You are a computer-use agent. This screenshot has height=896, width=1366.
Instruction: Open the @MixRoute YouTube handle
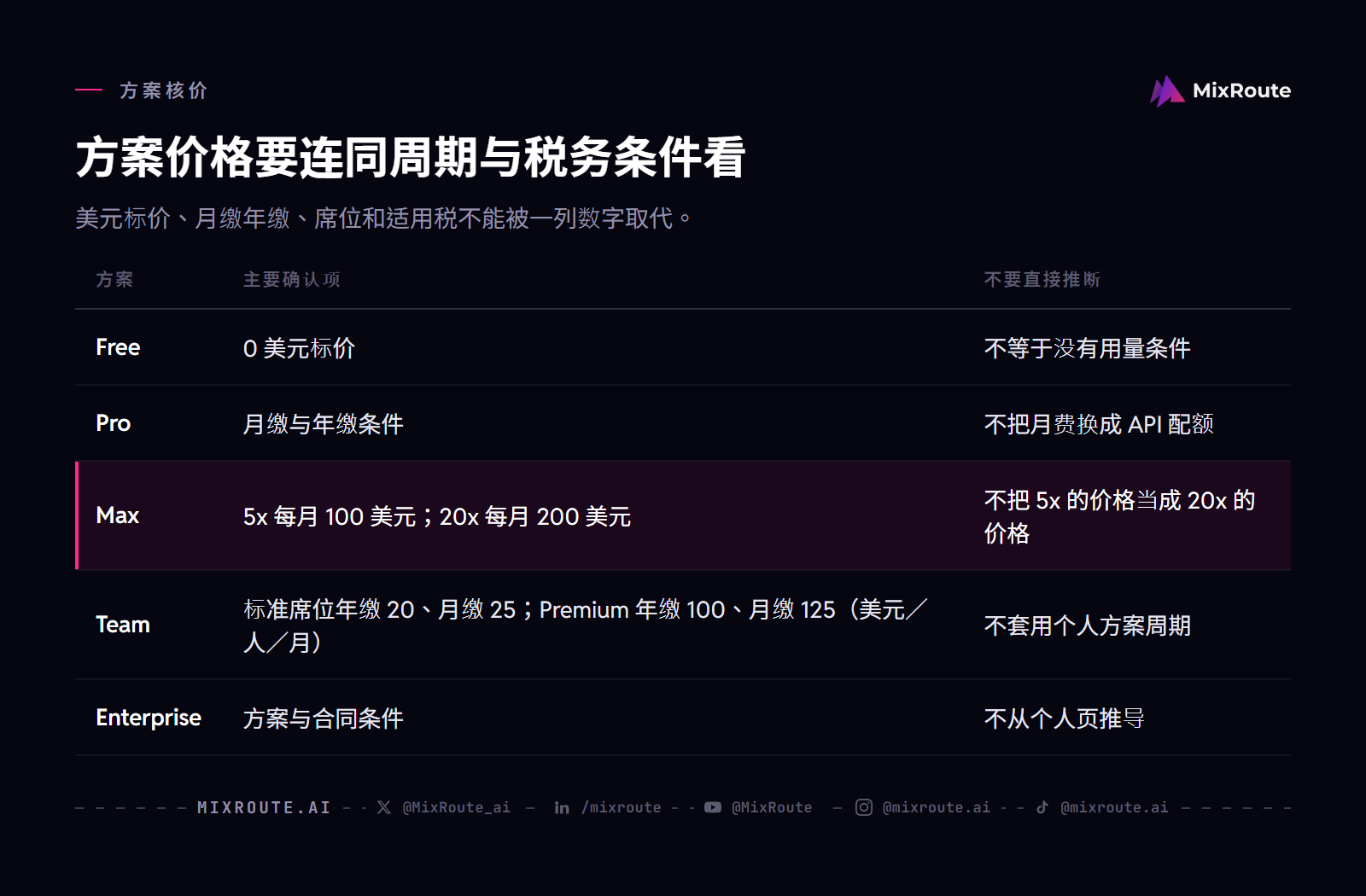772,807
